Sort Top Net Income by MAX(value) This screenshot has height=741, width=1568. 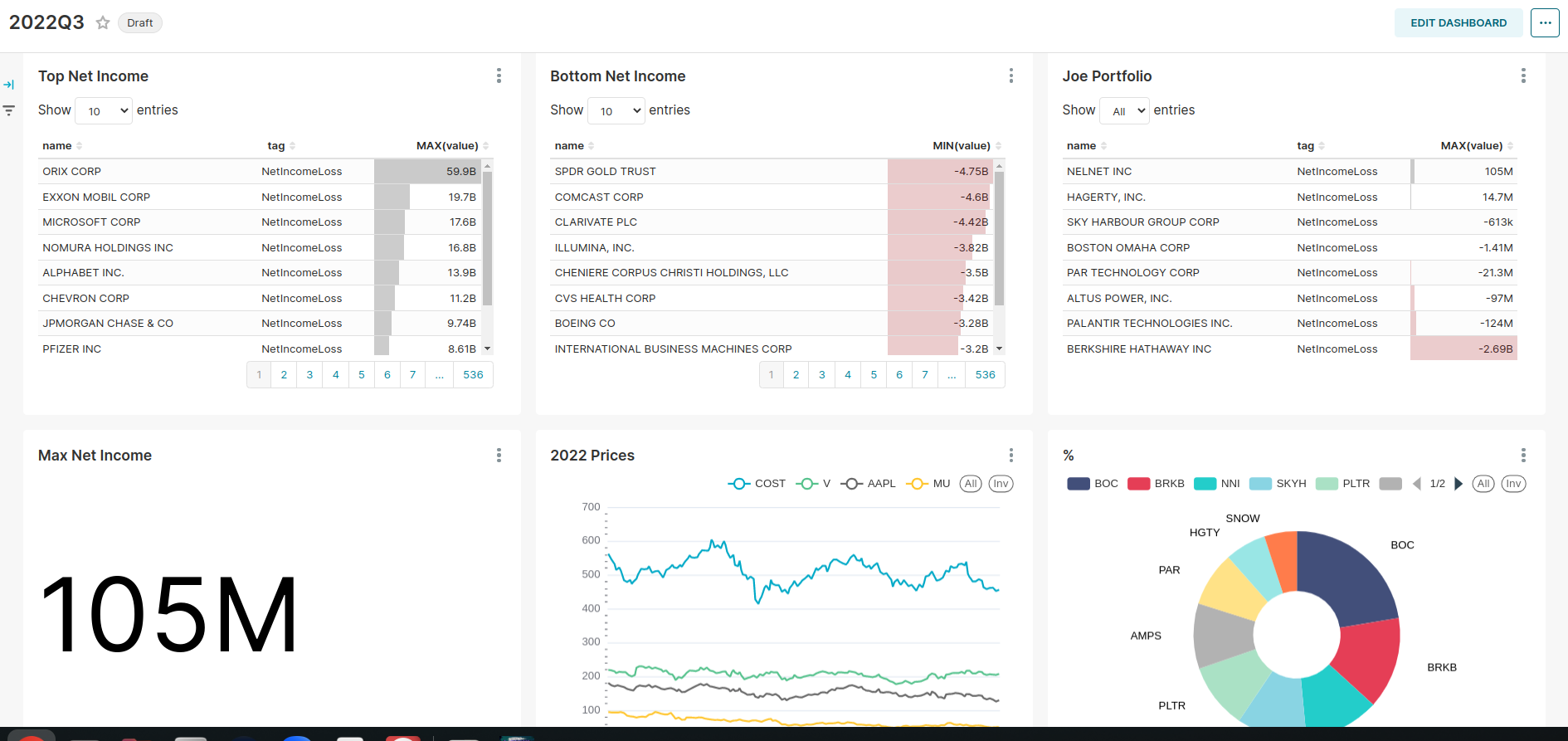click(452, 146)
